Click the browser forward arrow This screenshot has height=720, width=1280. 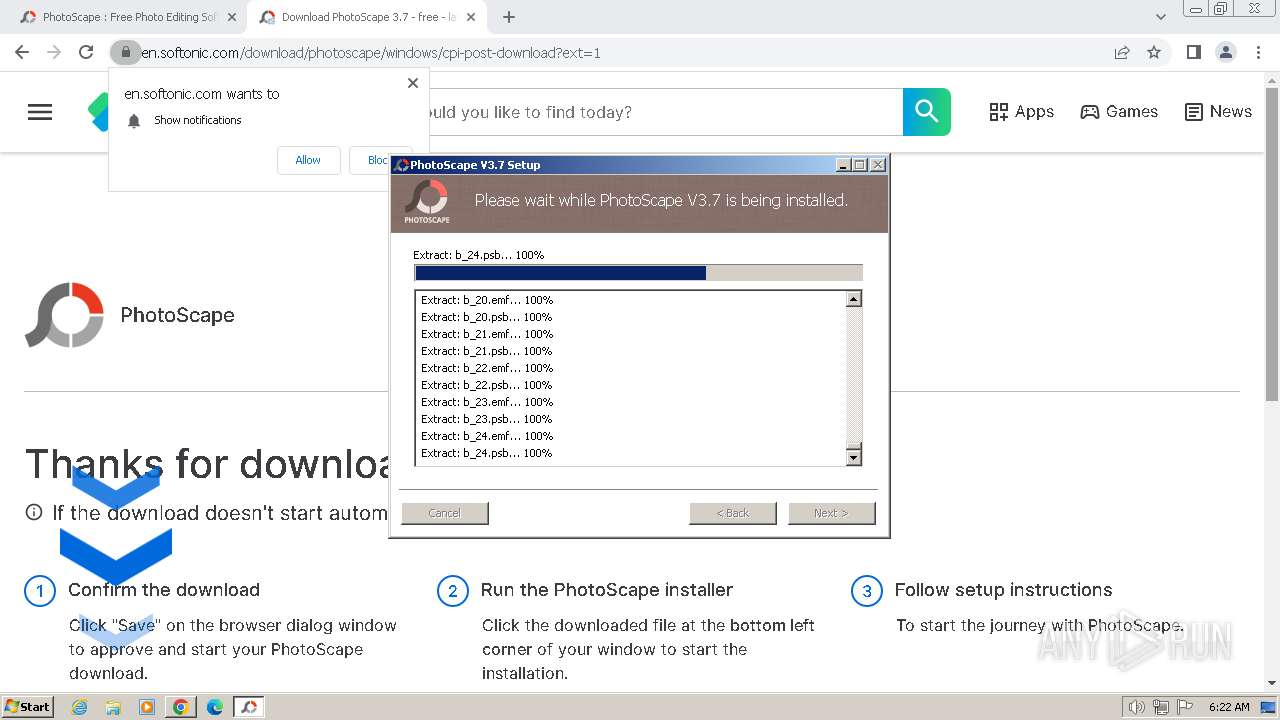tap(54, 53)
